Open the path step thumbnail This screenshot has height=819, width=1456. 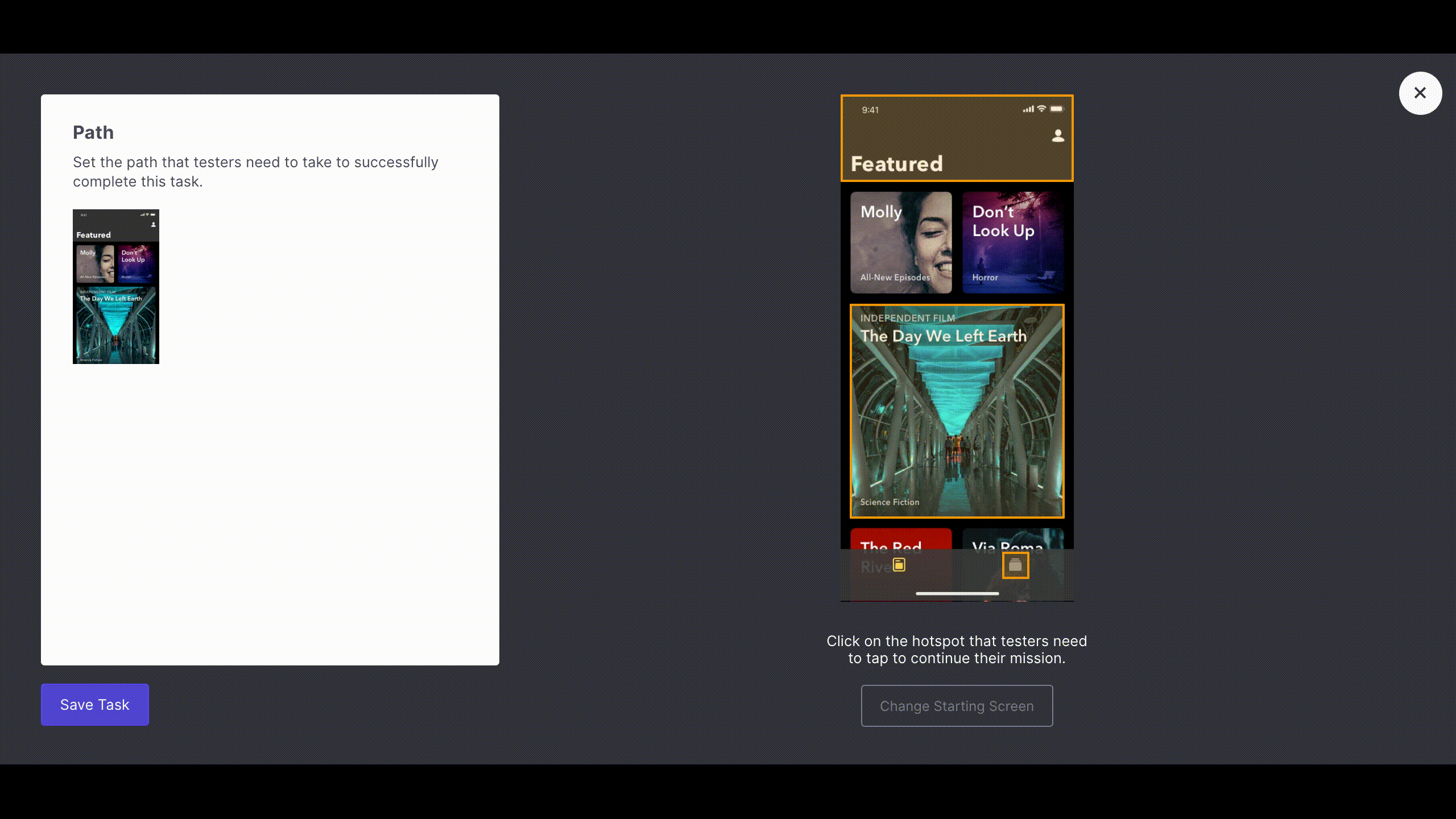tap(116, 287)
